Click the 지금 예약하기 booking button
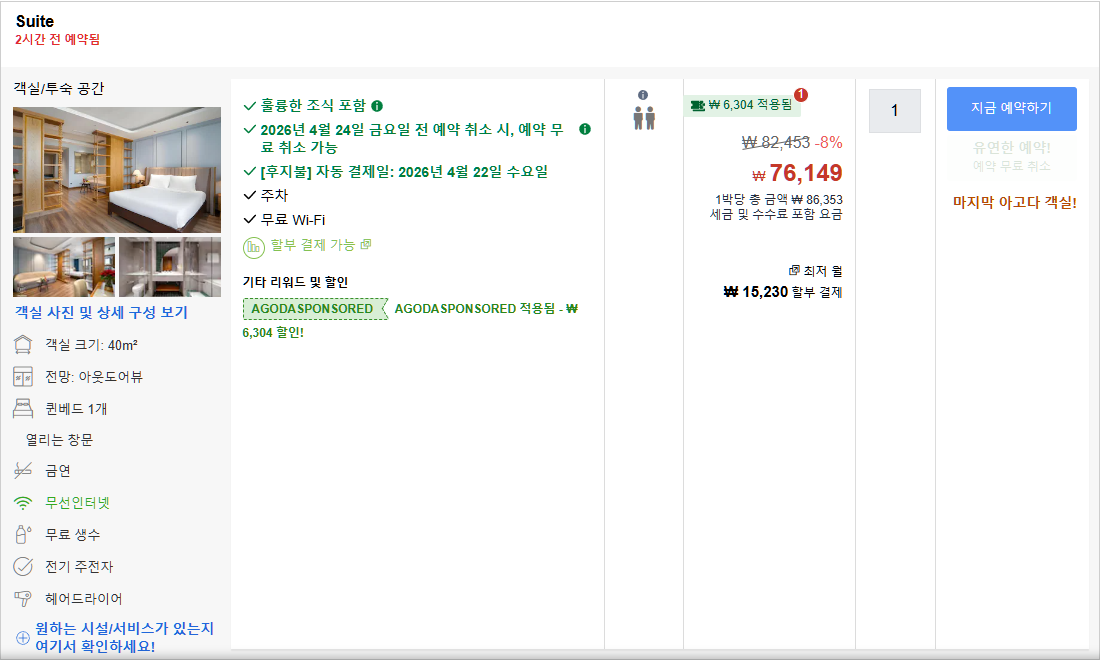Viewport: 1100px width, 661px height. click(1012, 108)
